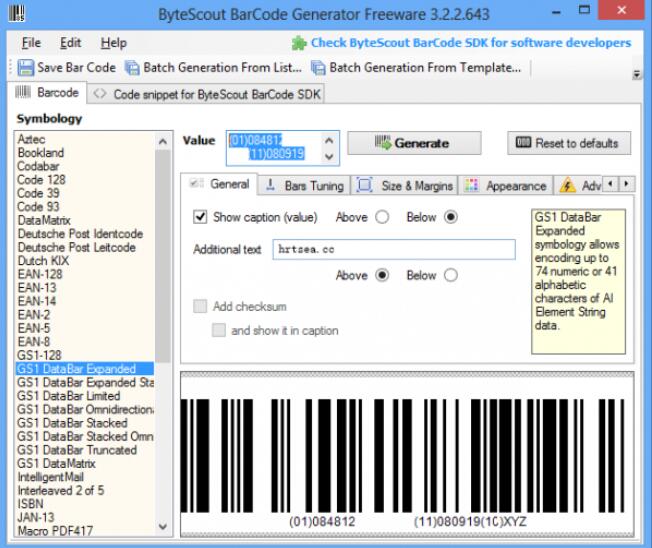Open the Appearance tab
The width and height of the screenshot is (652, 548).
(x=506, y=185)
